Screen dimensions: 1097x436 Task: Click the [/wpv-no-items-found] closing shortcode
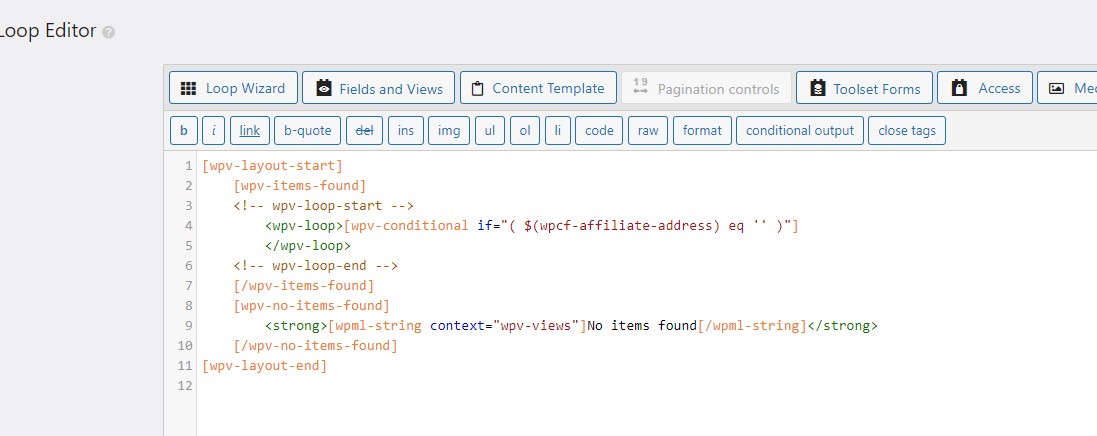(316, 346)
